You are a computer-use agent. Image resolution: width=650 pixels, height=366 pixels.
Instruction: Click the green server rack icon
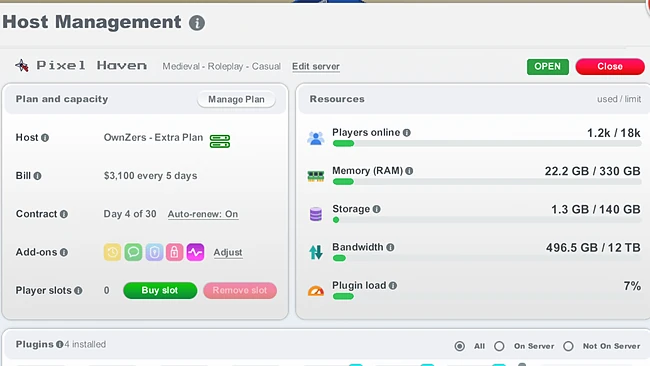point(220,141)
